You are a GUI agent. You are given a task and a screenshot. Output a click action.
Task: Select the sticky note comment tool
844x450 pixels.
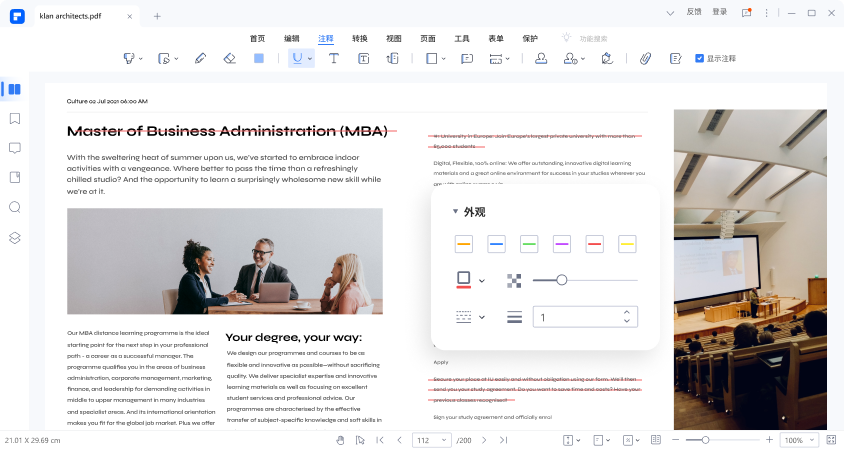coord(466,59)
